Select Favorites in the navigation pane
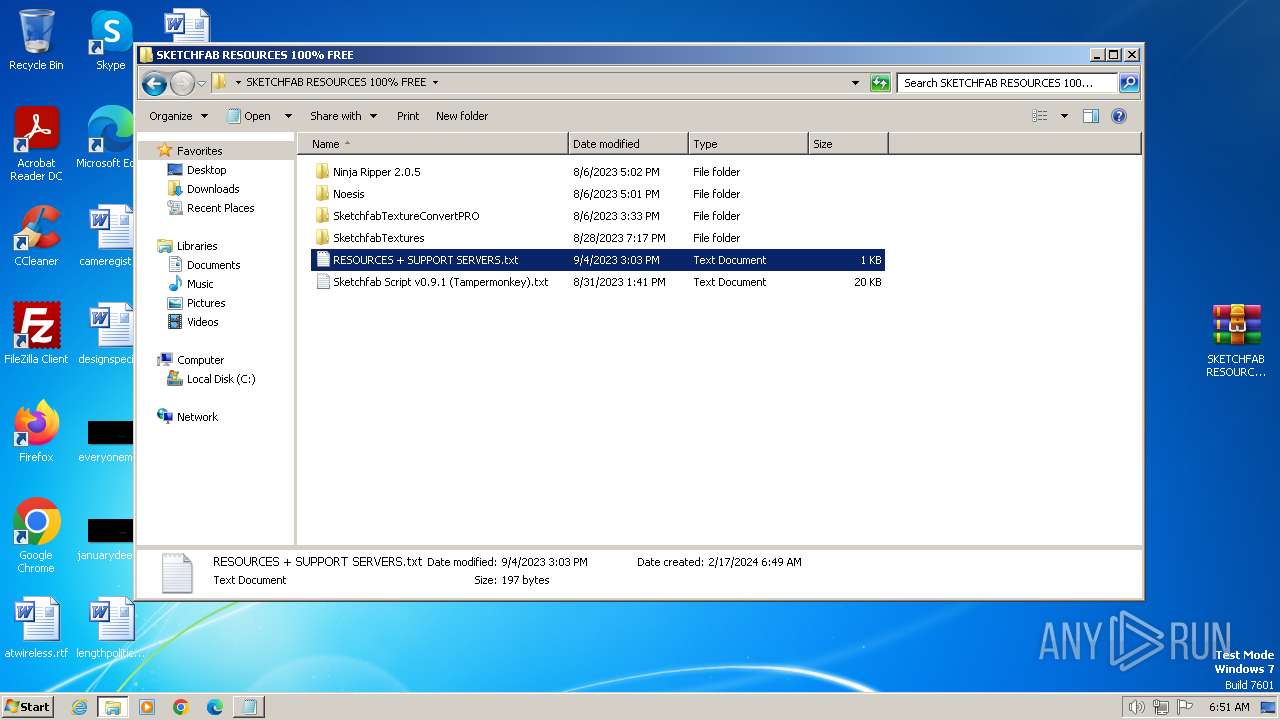1280x720 pixels. (x=200, y=151)
